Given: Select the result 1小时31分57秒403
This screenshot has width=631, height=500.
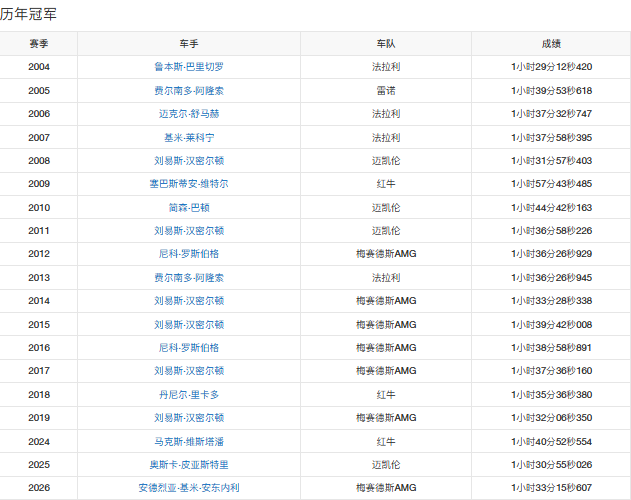Looking at the screenshot, I should (x=551, y=161).
